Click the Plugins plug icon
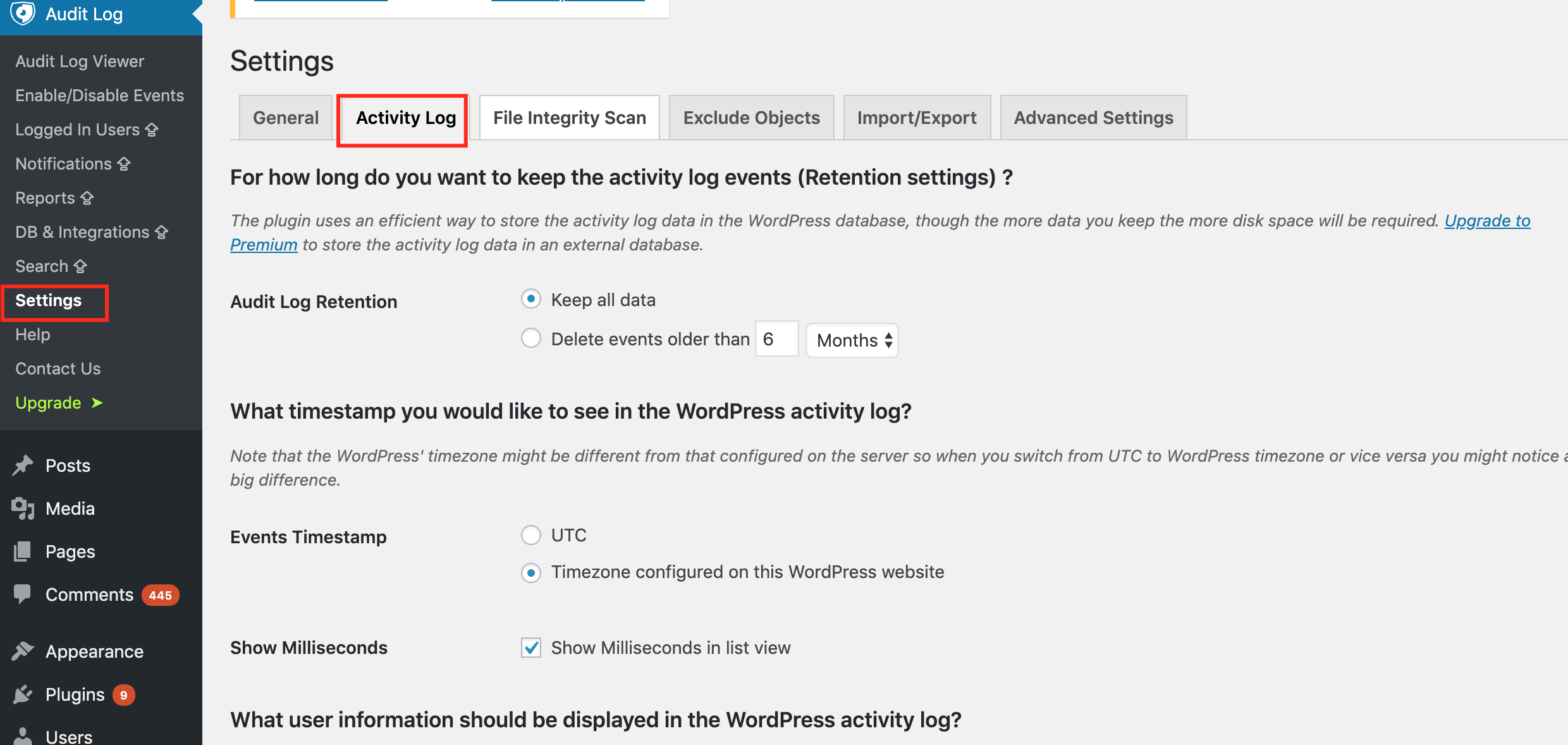The image size is (1568, 745). [x=23, y=694]
